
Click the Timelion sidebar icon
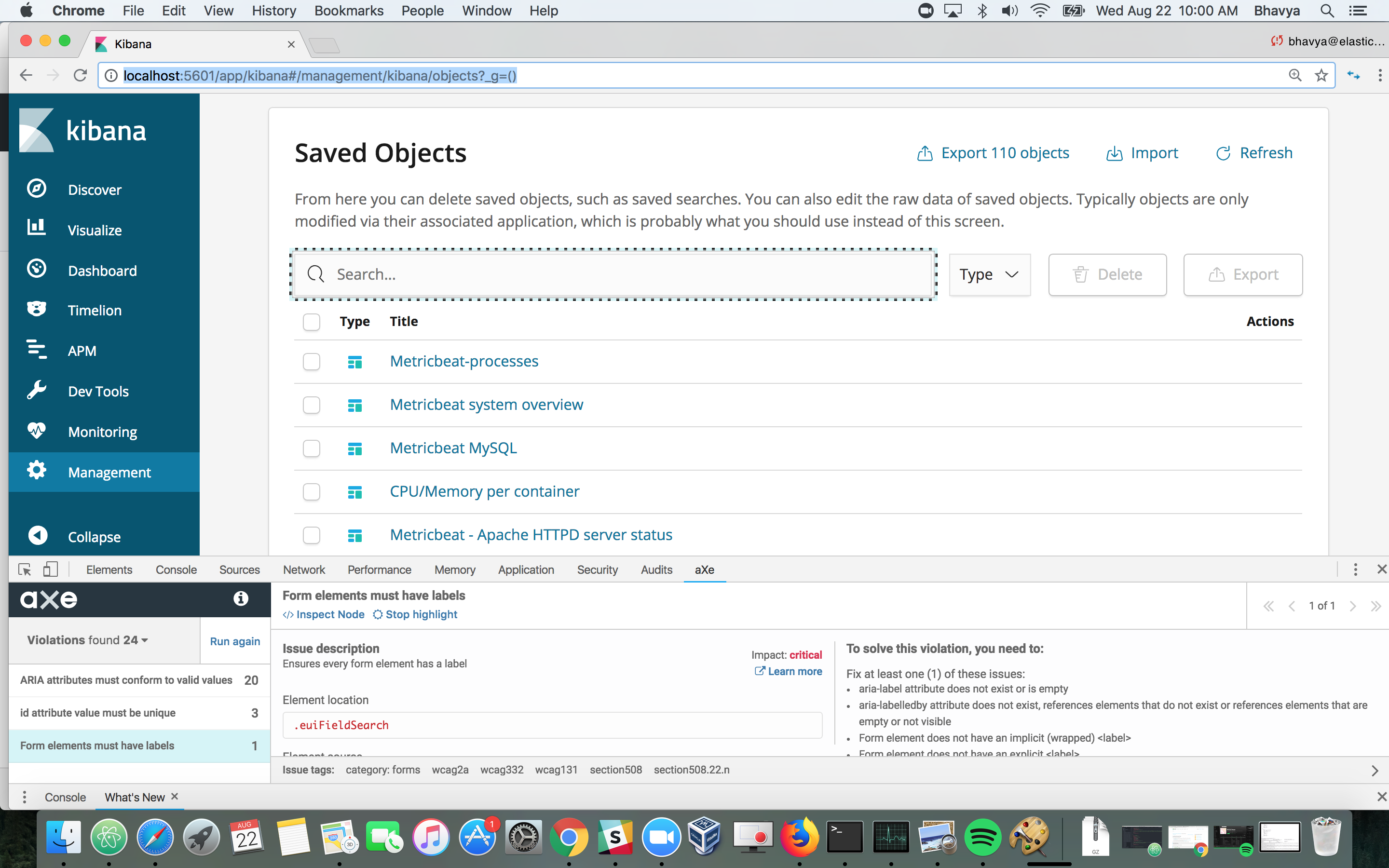[36, 308]
